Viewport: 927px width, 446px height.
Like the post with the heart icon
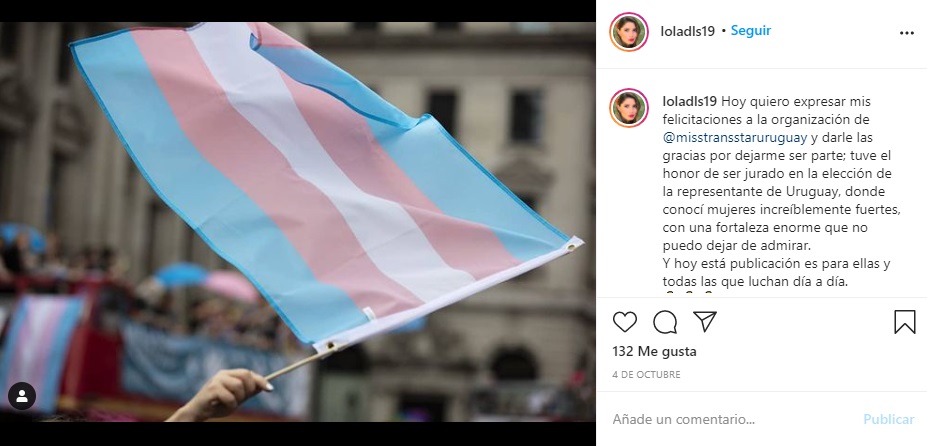(624, 322)
